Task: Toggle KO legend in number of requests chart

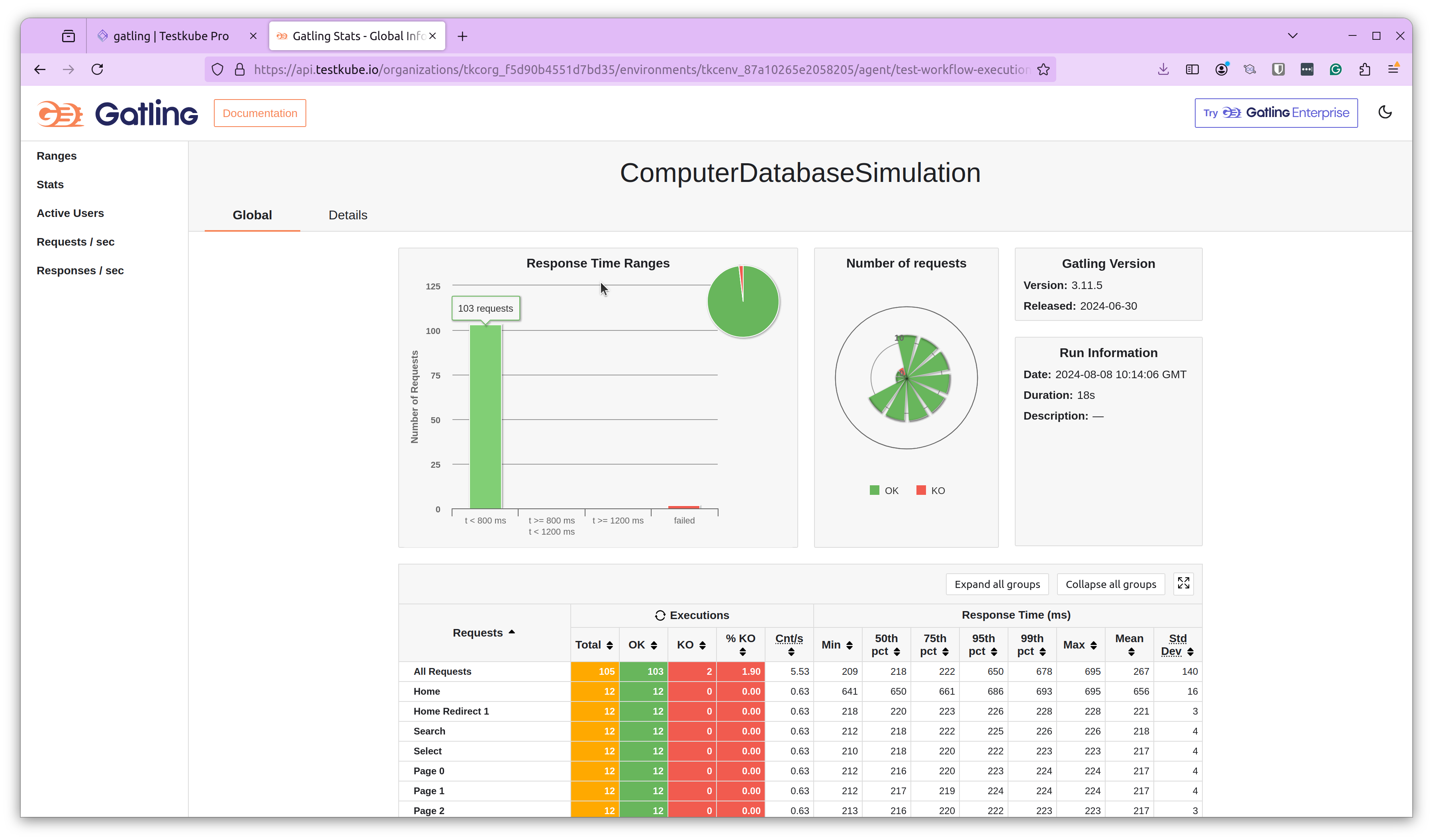Action: (931, 490)
